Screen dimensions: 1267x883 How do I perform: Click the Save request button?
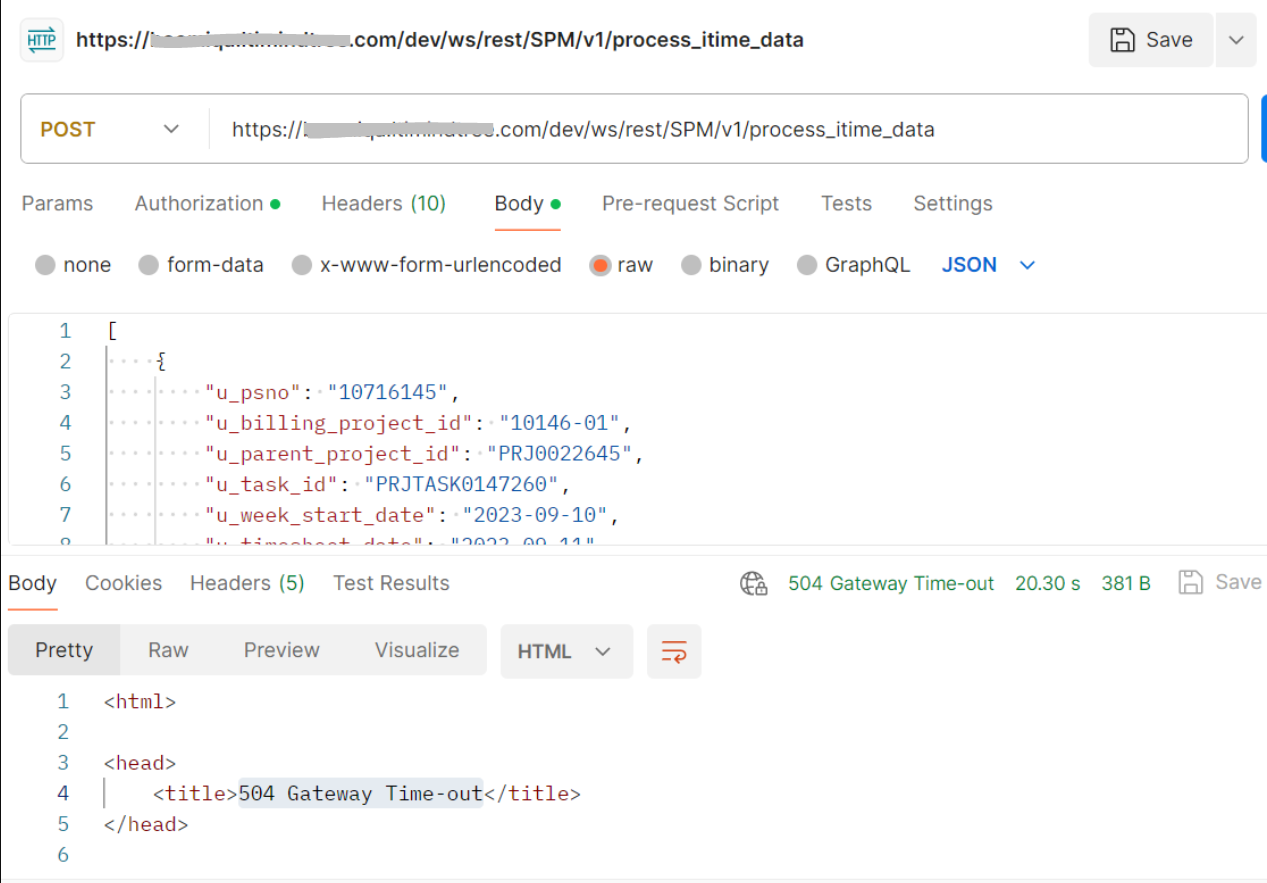(x=1151, y=40)
